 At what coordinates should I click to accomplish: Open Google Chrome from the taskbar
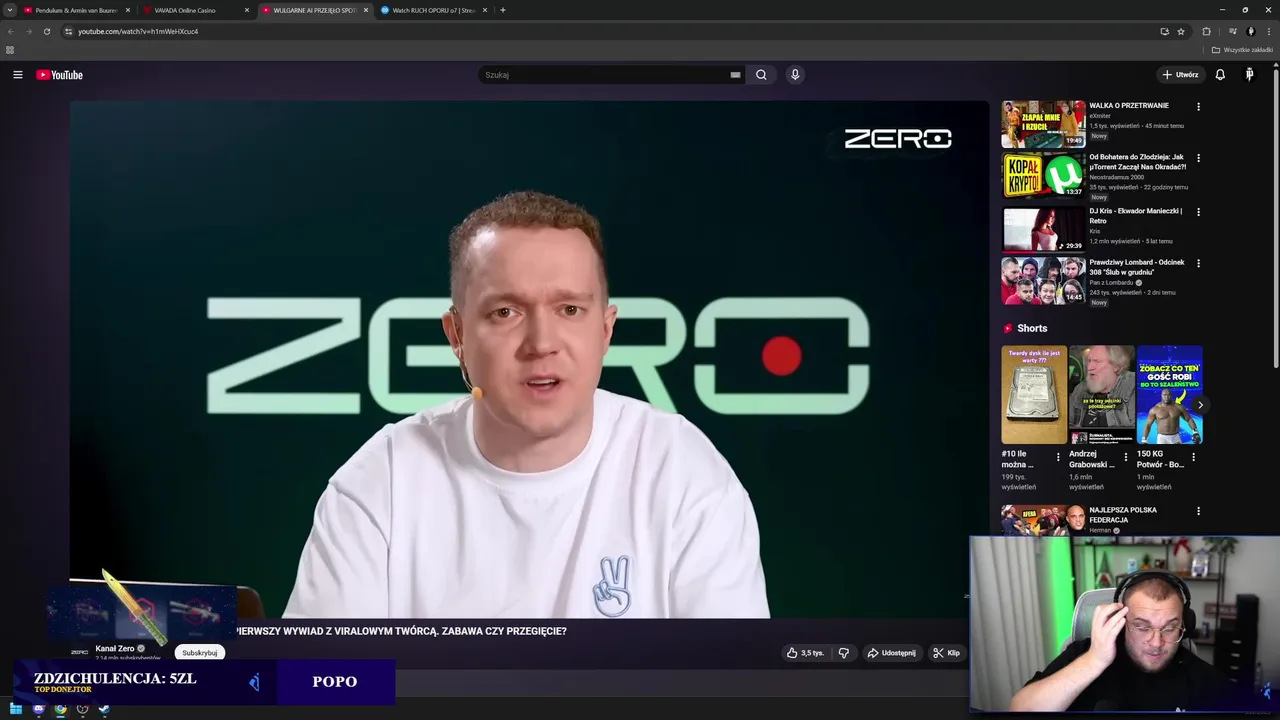click(x=60, y=710)
